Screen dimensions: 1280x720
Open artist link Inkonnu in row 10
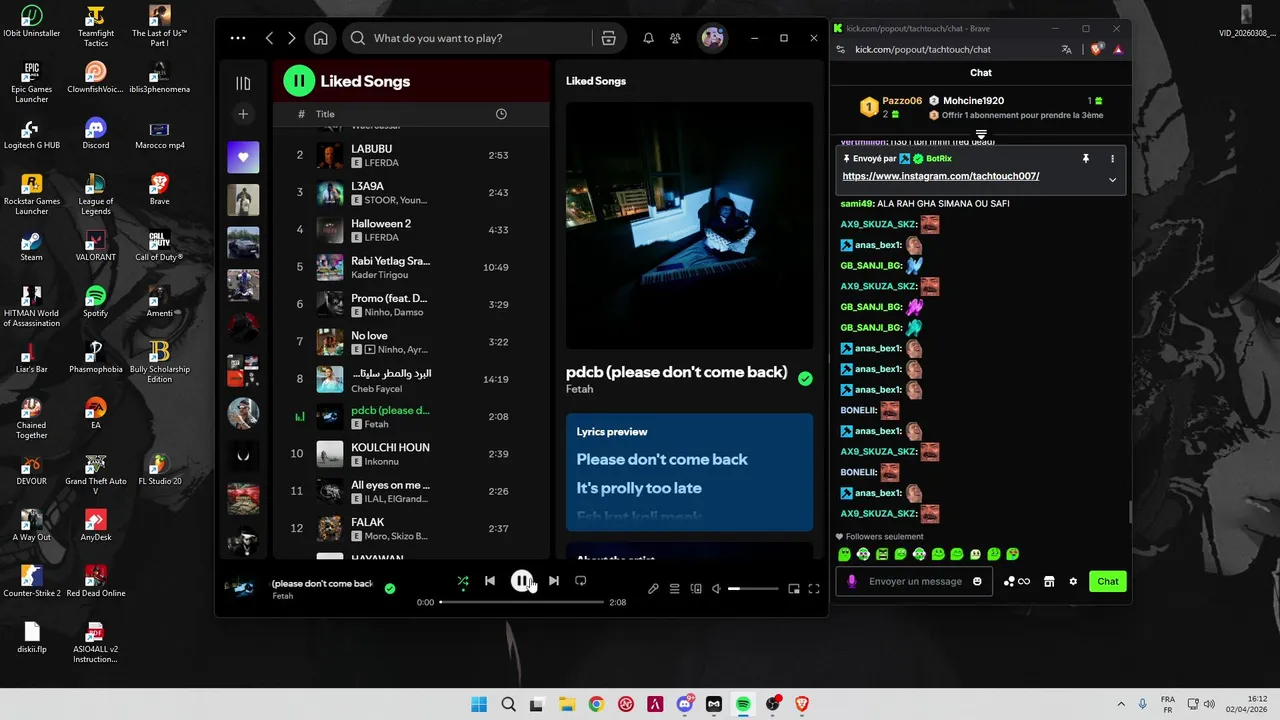[x=381, y=462]
